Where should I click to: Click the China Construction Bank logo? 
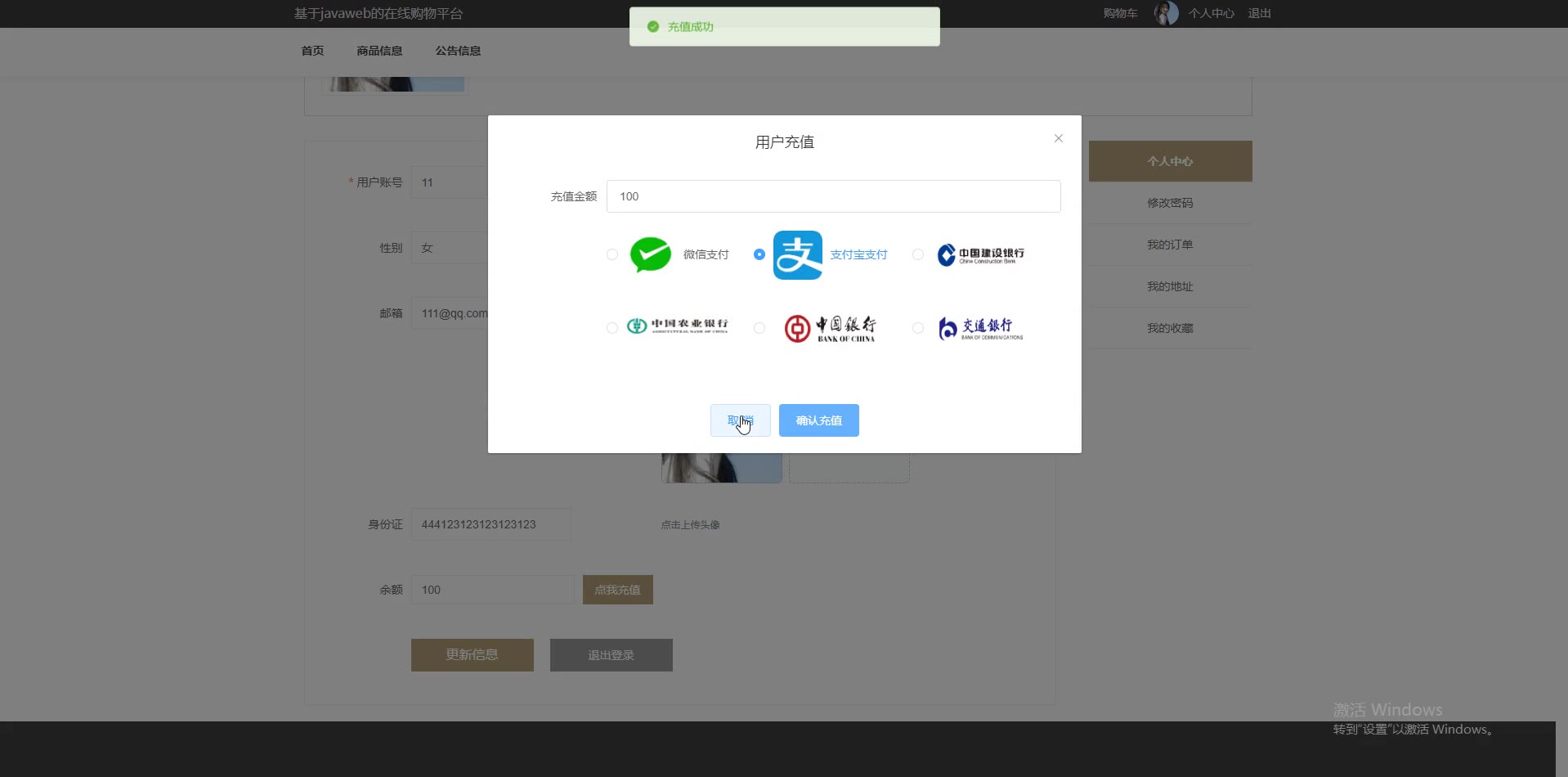[980, 255]
